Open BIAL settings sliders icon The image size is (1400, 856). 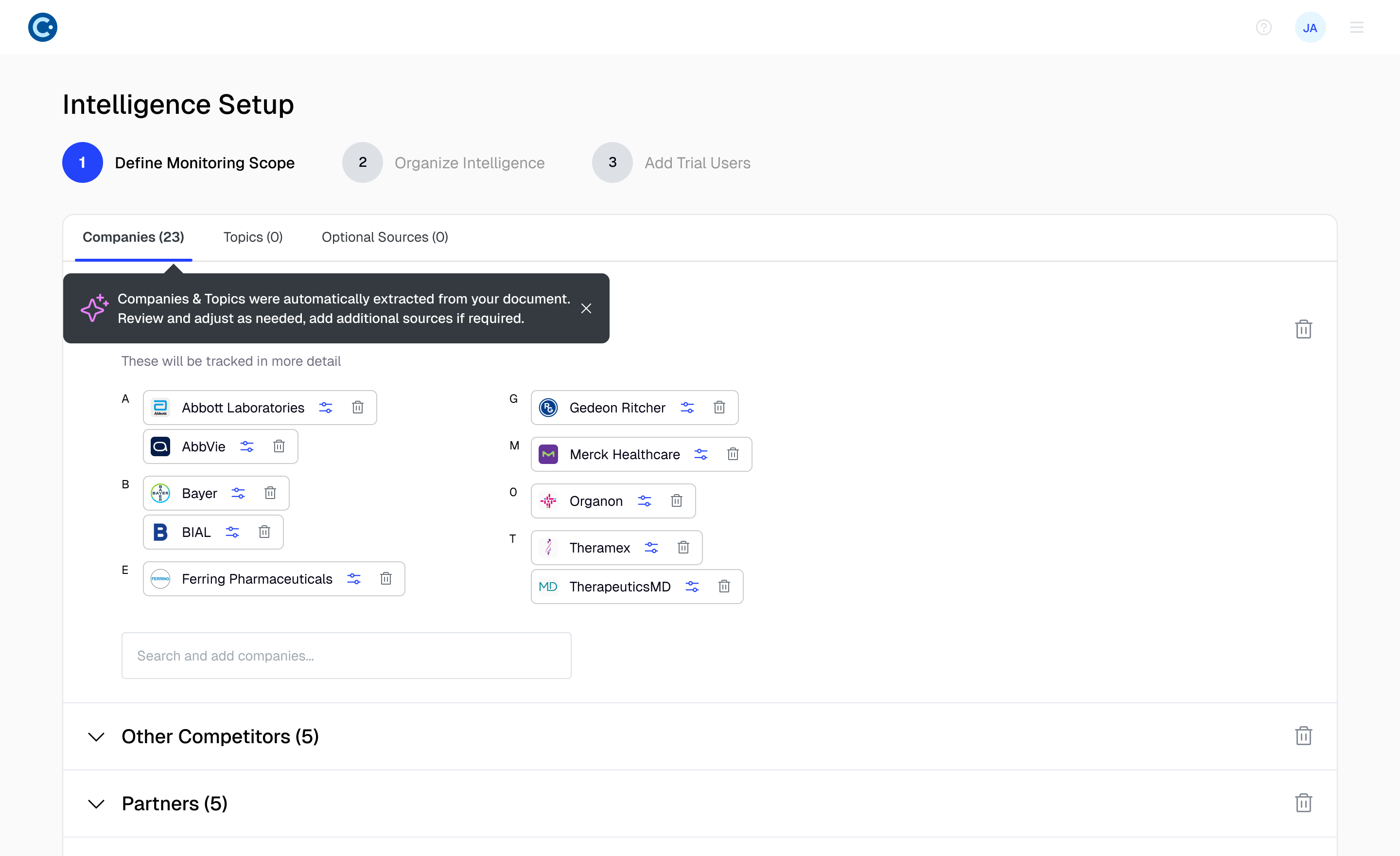coord(232,532)
